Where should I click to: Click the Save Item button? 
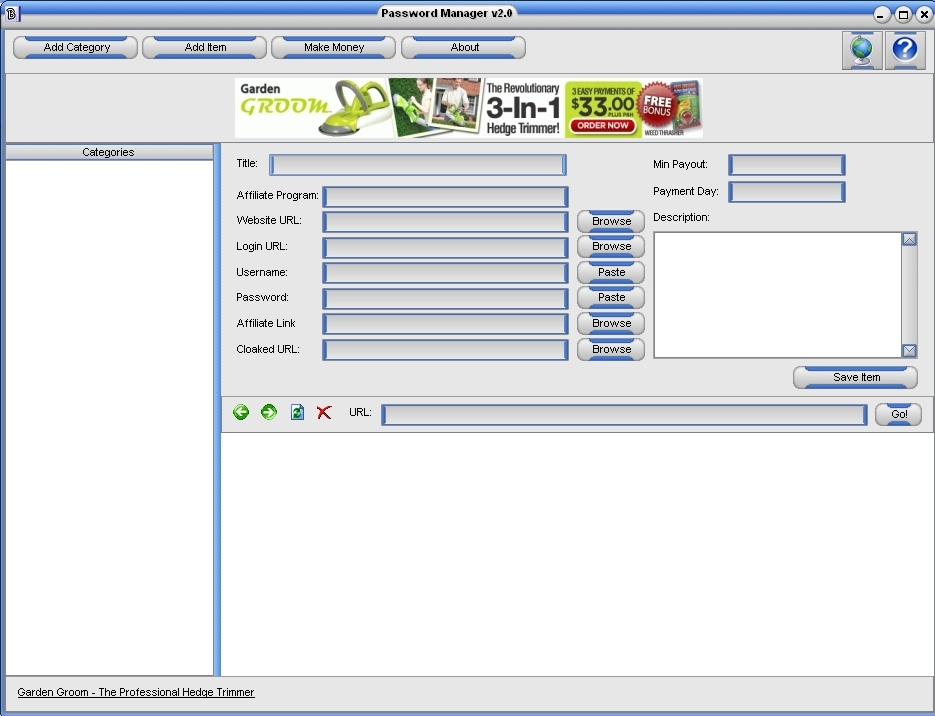855,377
